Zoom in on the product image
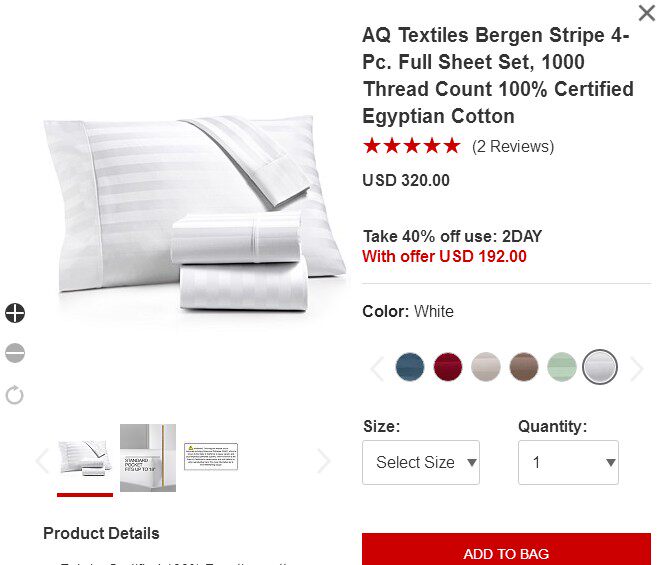661x565 pixels. 15,313
